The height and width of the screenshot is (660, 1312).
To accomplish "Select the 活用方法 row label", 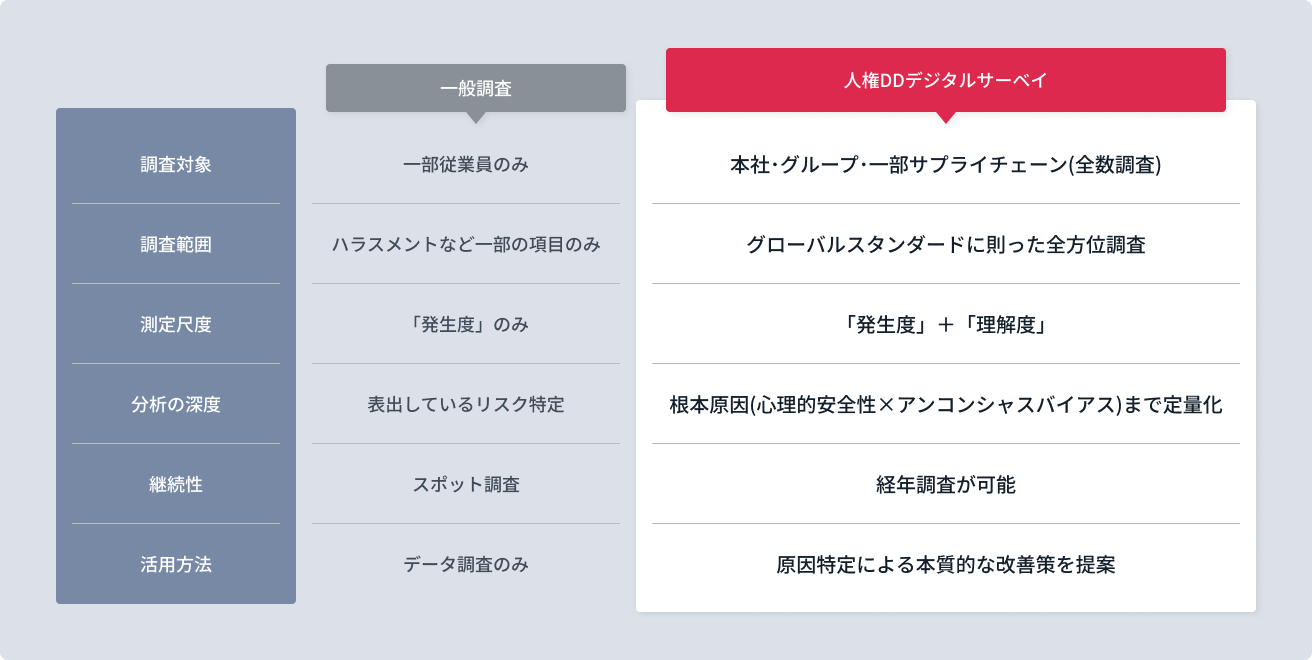I will pos(176,564).
